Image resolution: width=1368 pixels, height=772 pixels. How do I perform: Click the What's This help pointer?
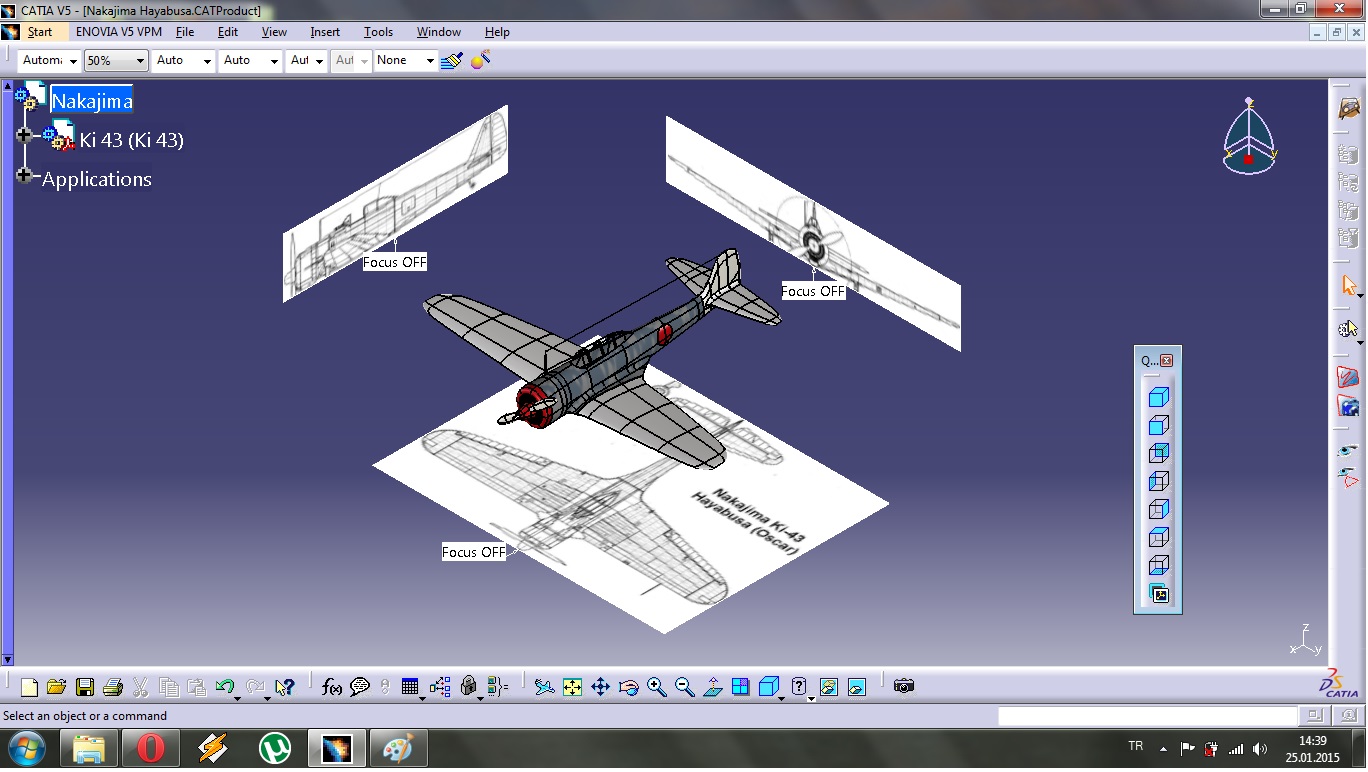coord(285,687)
